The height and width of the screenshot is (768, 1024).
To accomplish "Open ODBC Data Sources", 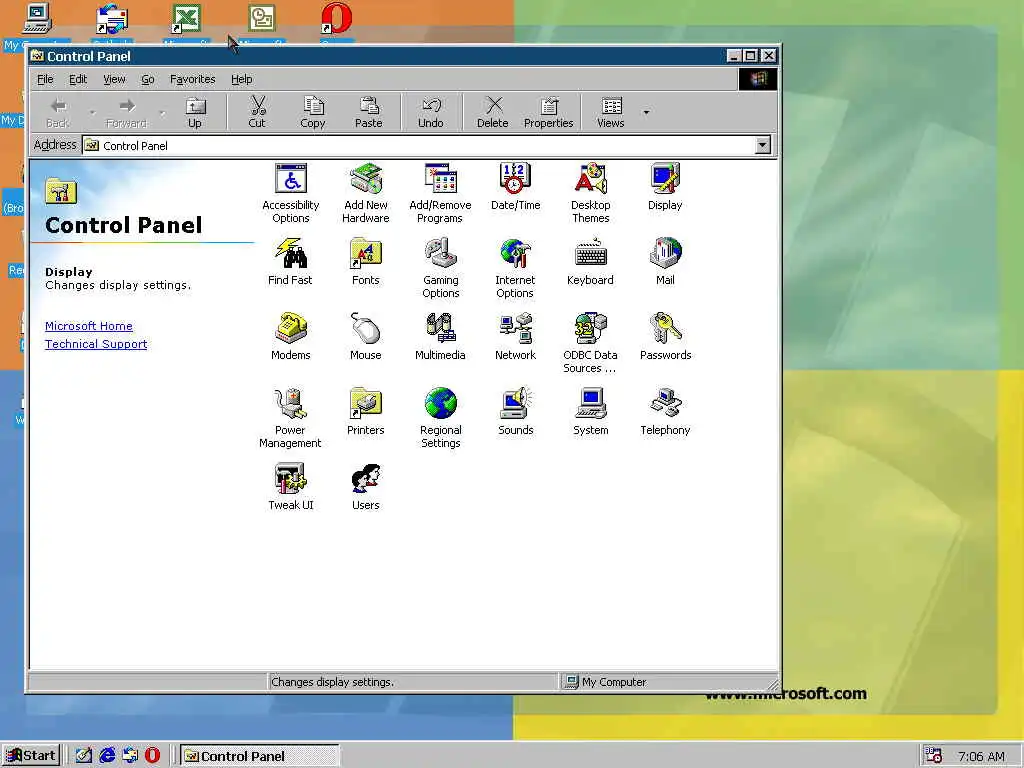I will pos(590,344).
